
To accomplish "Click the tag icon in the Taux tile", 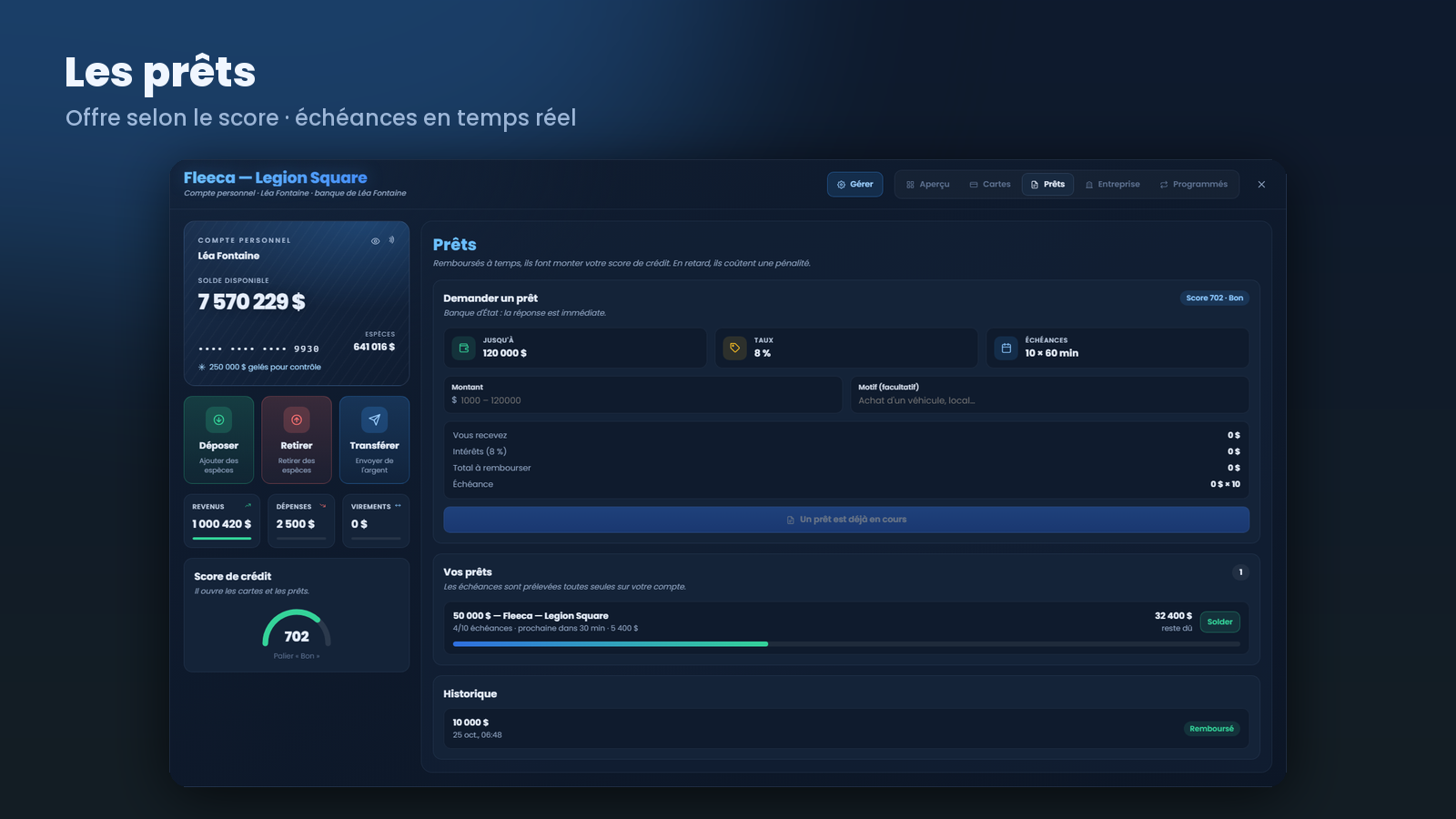I will (x=734, y=348).
